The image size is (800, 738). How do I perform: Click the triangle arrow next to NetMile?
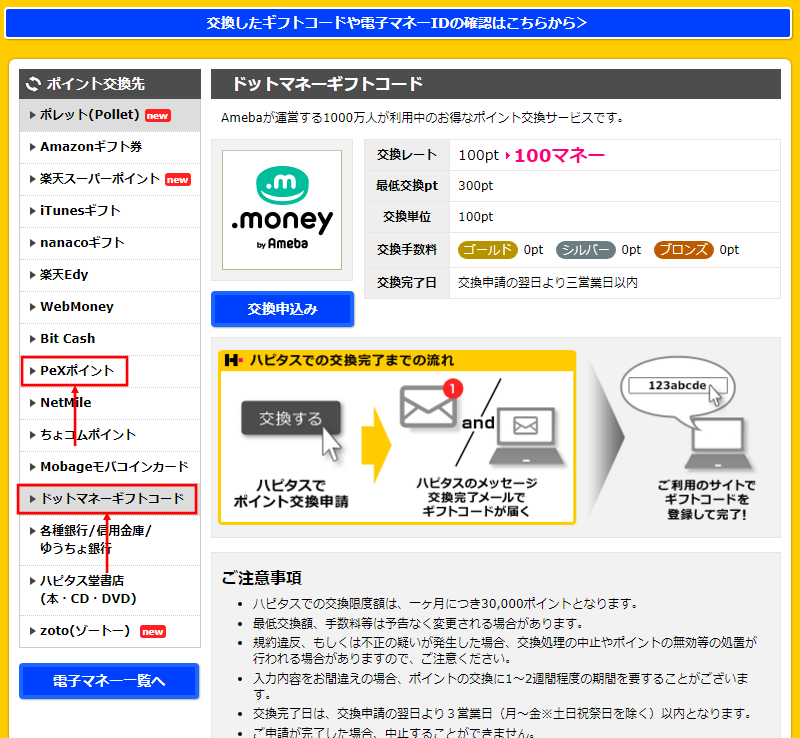tap(33, 403)
